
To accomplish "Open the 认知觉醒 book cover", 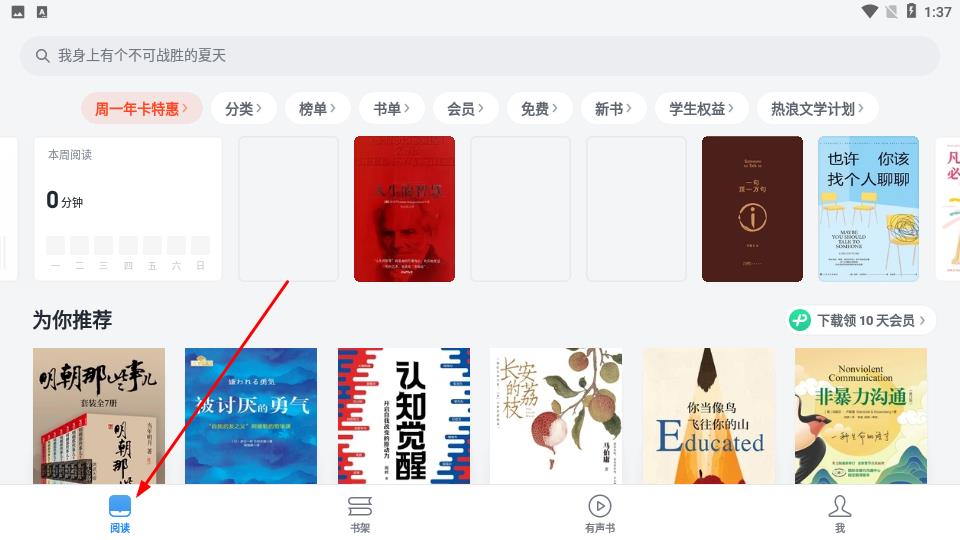I will click(403, 416).
